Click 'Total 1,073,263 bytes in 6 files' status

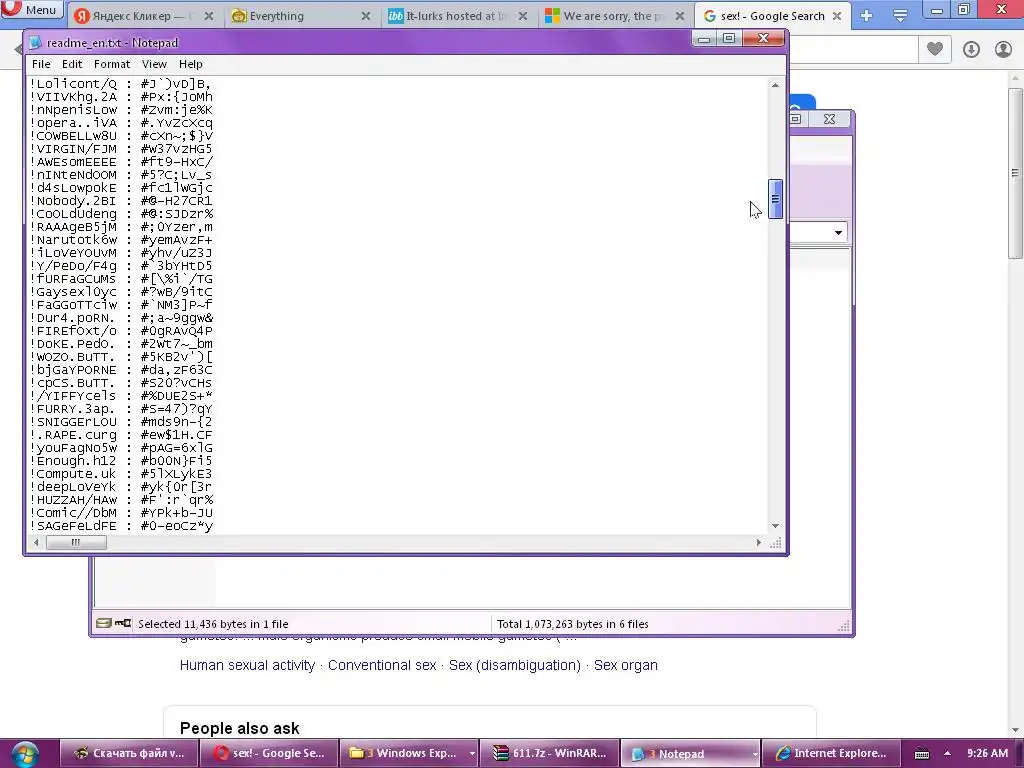[573, 624]
